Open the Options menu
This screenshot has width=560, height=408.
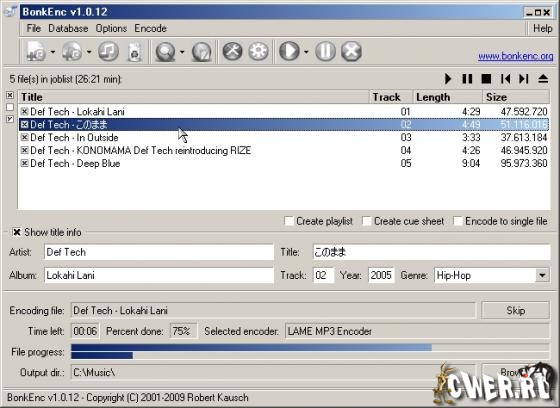(111, 28)
